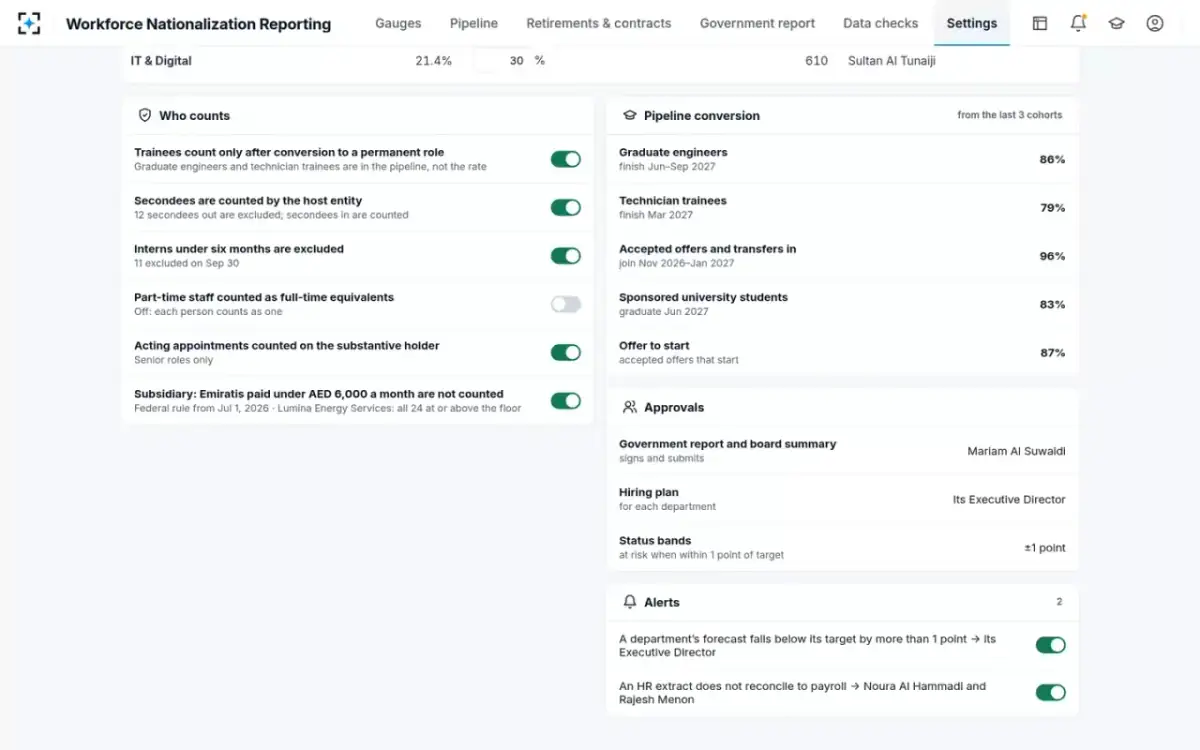Click the Status bands label
Viewport: 1200px width, 750px height.
pos(655,541)
